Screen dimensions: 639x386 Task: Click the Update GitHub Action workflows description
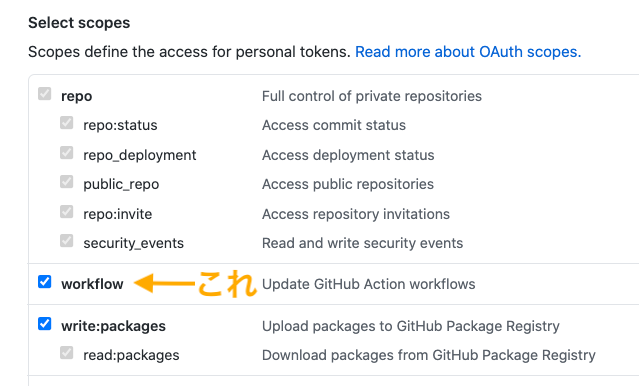368,284
